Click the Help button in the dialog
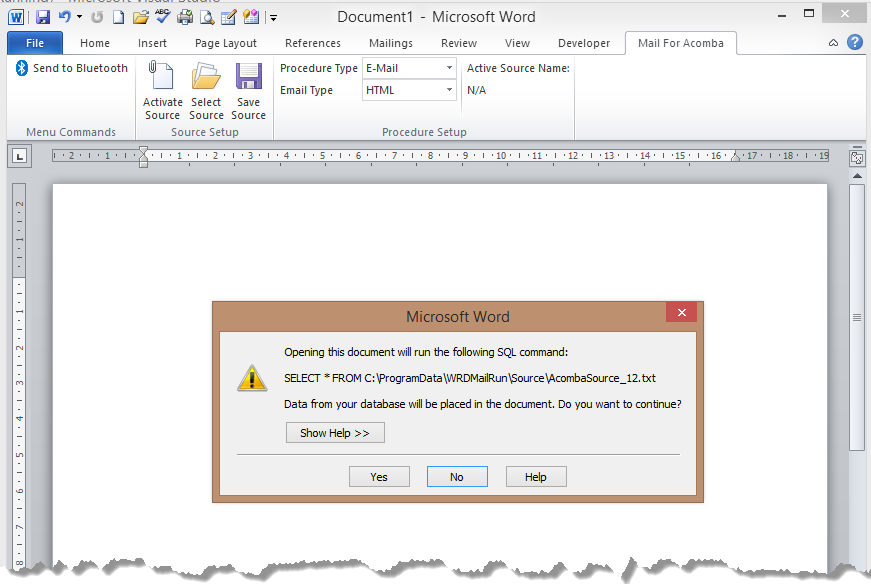Image resolution: width=871 pixels, height=584 pixels. point(536,477)
